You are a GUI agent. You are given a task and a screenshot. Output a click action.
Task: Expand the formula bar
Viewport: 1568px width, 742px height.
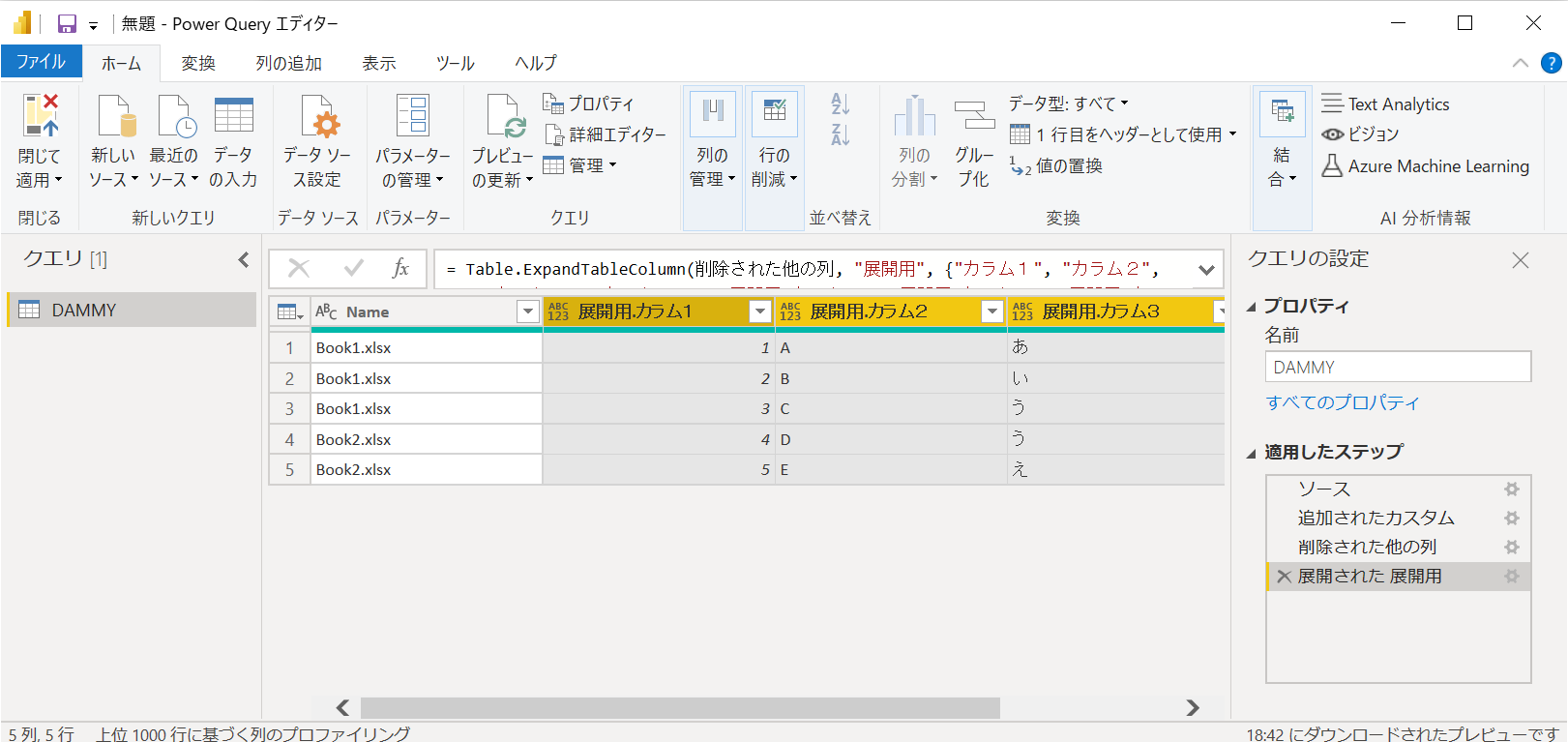pos(1206,270)
